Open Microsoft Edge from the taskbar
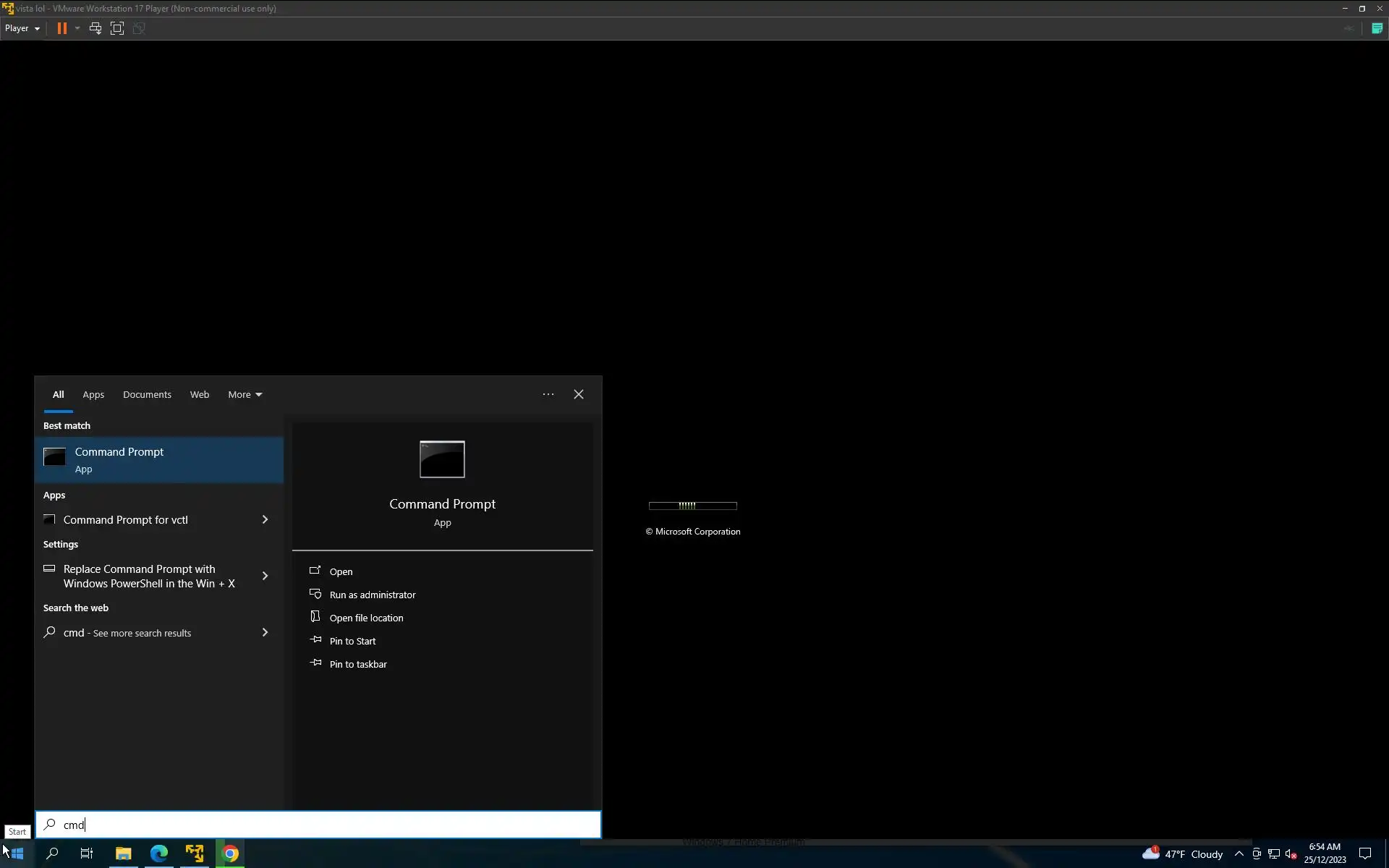The image size is (1389, 868). point(159,854)
